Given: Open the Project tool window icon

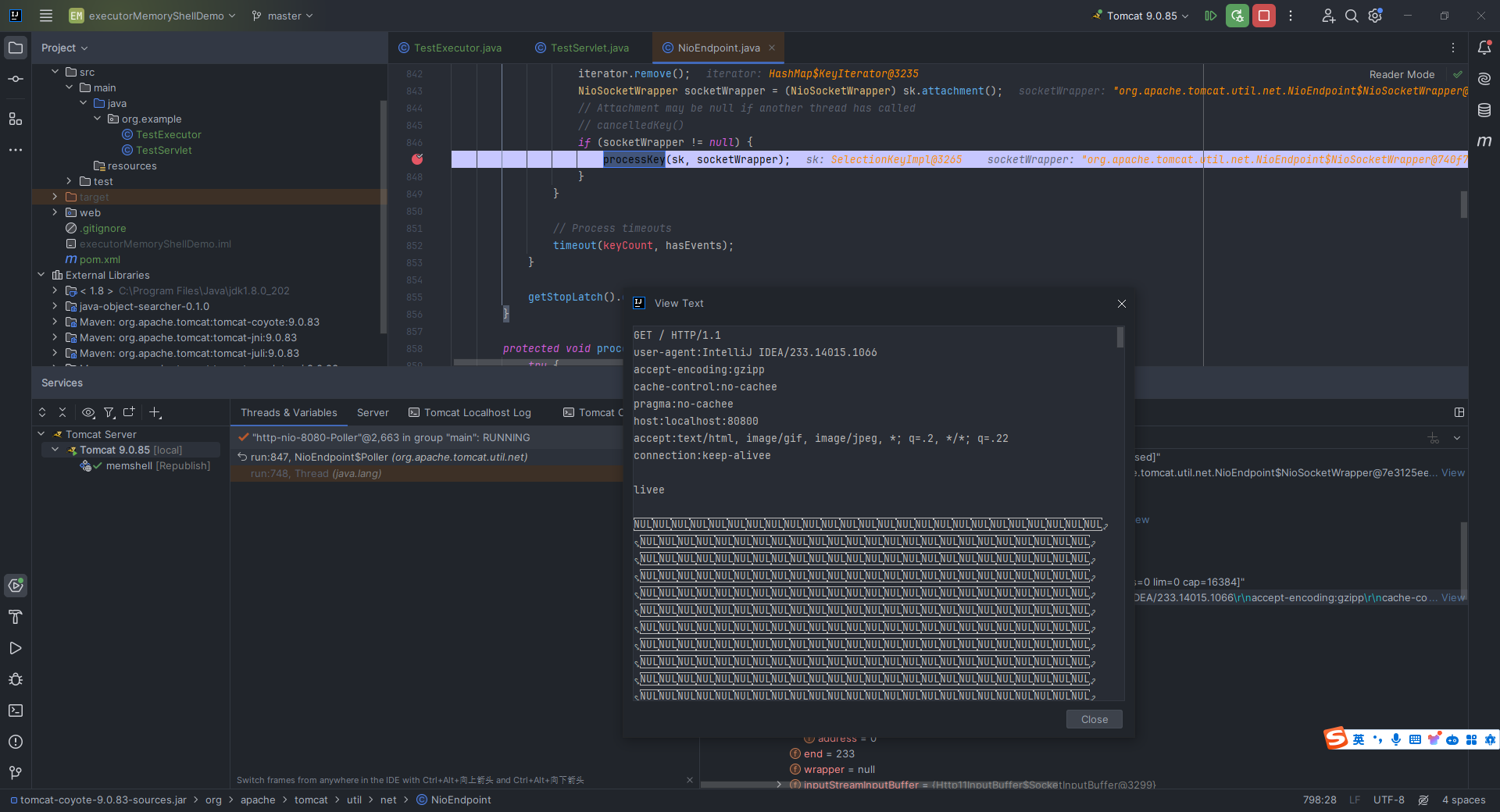Looking at the screenshot, I should click(16, 48).
